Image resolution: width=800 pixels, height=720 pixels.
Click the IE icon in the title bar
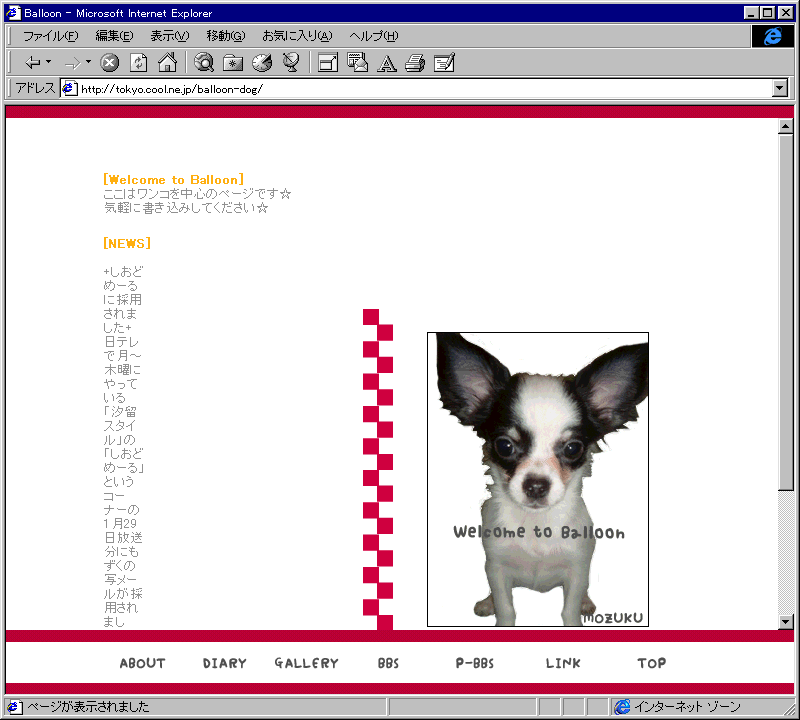coord(13,13)
